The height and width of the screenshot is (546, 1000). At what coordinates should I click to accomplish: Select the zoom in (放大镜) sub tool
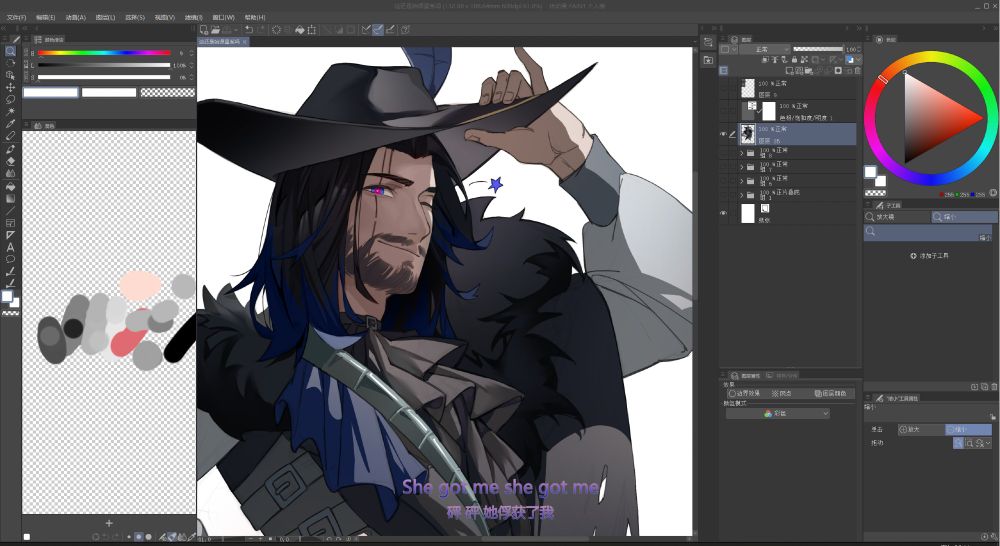coord(897,217)
